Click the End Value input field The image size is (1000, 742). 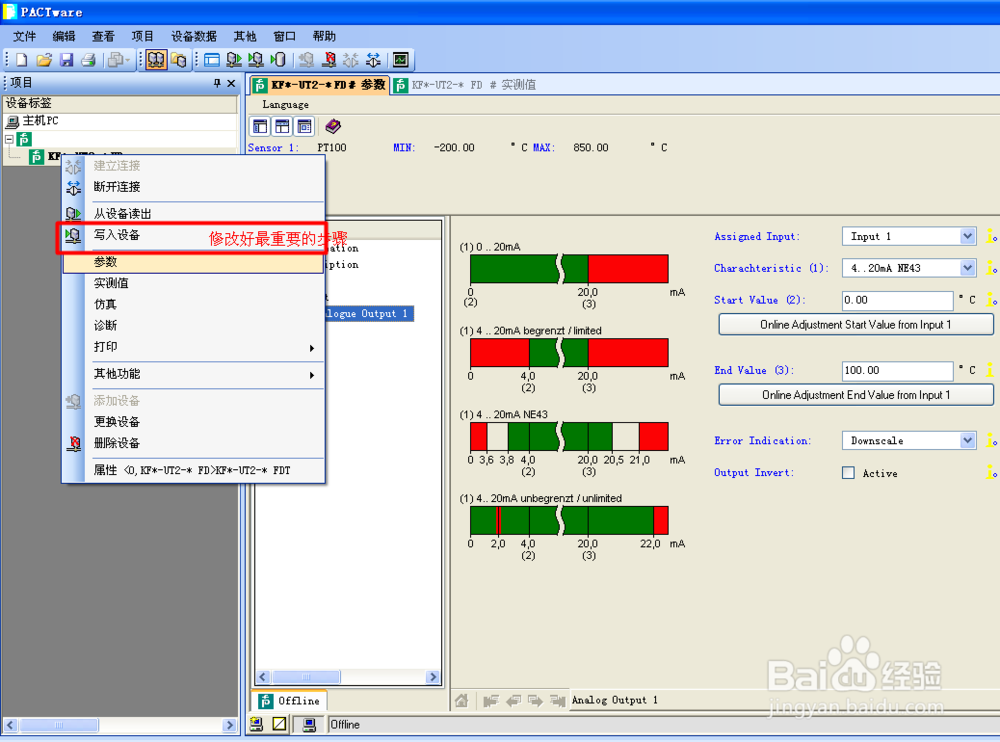(x=897, y=370)
